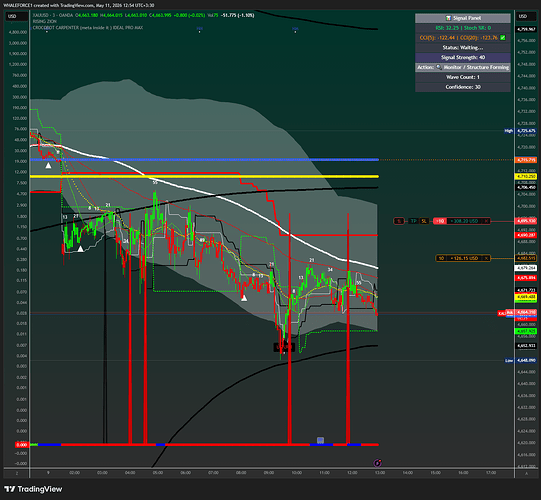Click the white triangle marker below first candles
541x500 pixels.
tap(48, 166)
